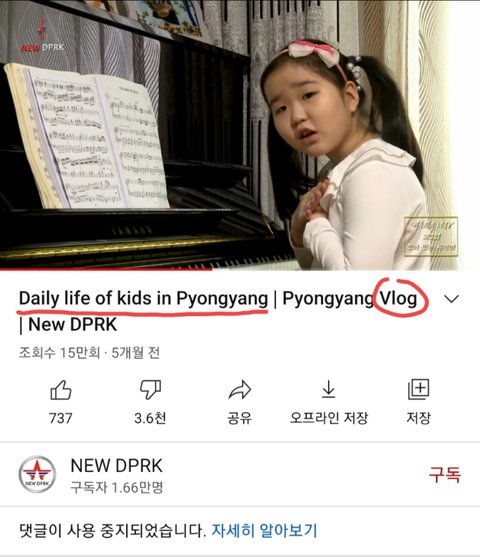Click the NEW DPRK watermark logo in video
The image size is (480, 557).
point(42,37)
